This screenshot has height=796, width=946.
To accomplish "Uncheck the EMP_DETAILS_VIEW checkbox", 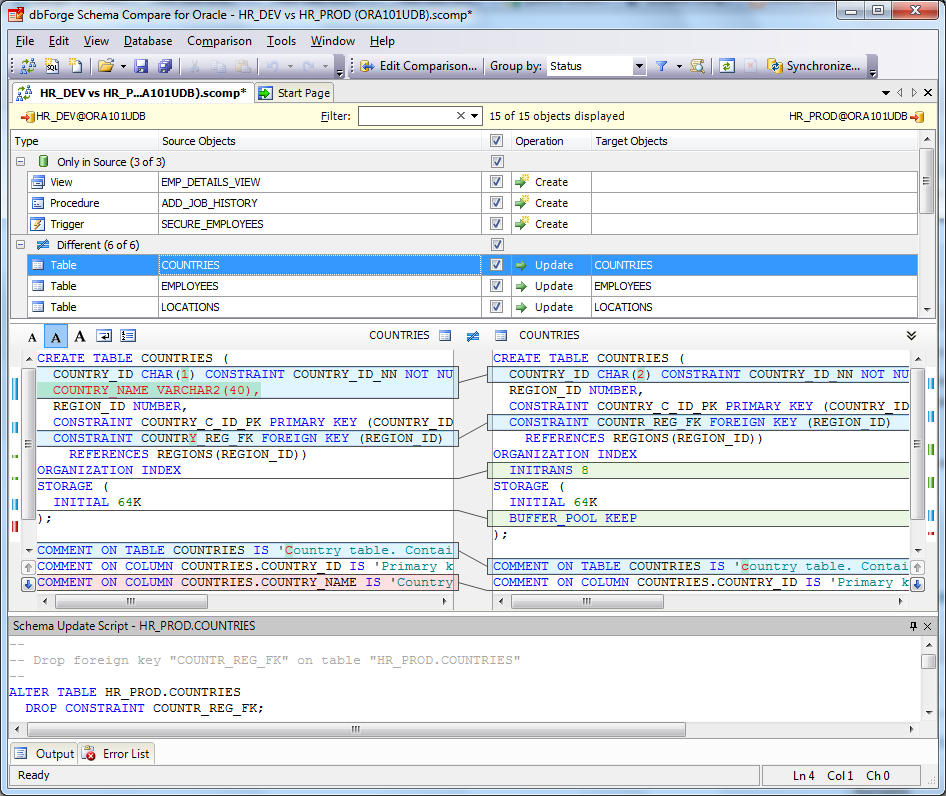I will tap(497, 182).
